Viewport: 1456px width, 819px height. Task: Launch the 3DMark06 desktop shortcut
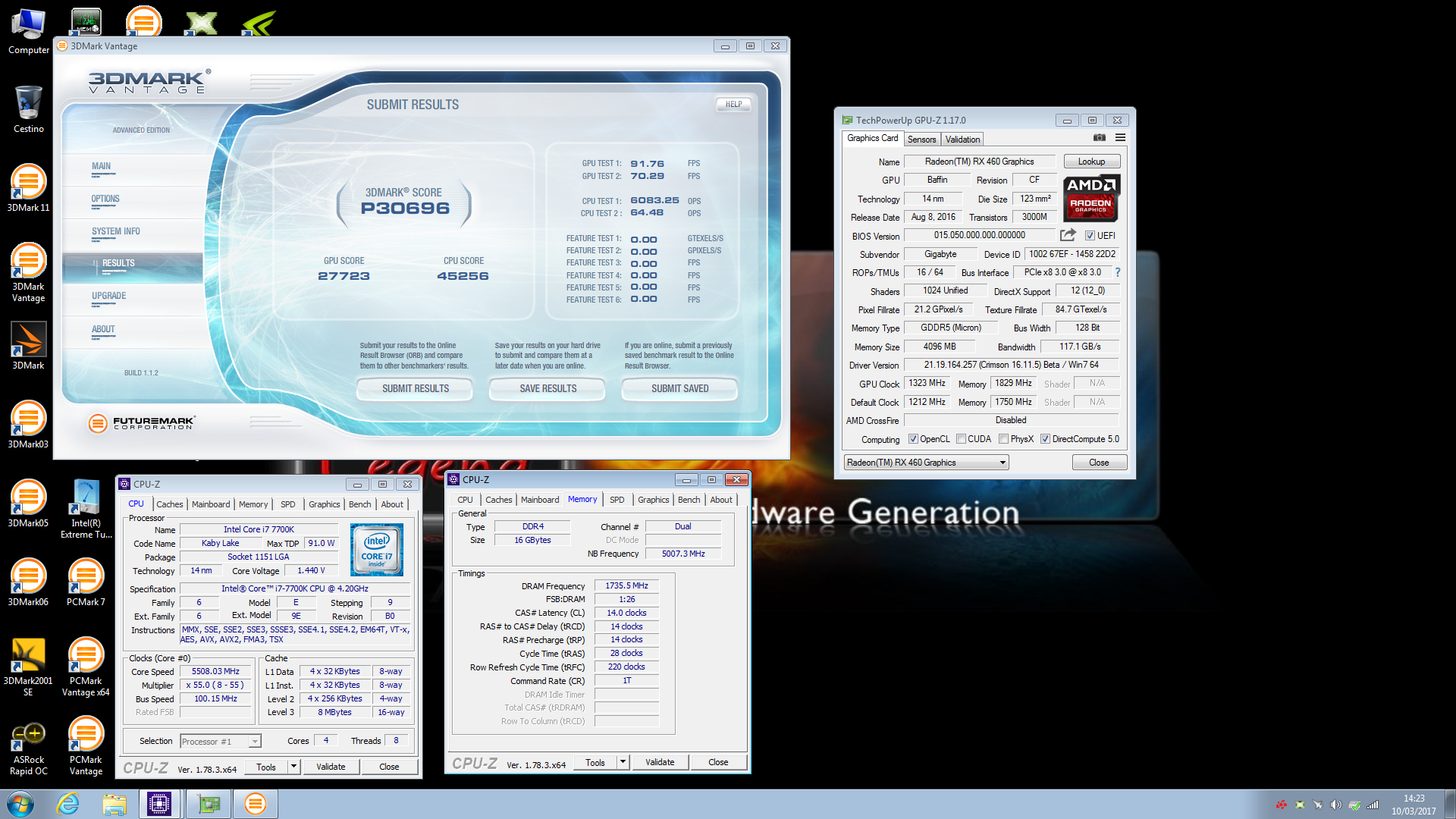(28, 582)
